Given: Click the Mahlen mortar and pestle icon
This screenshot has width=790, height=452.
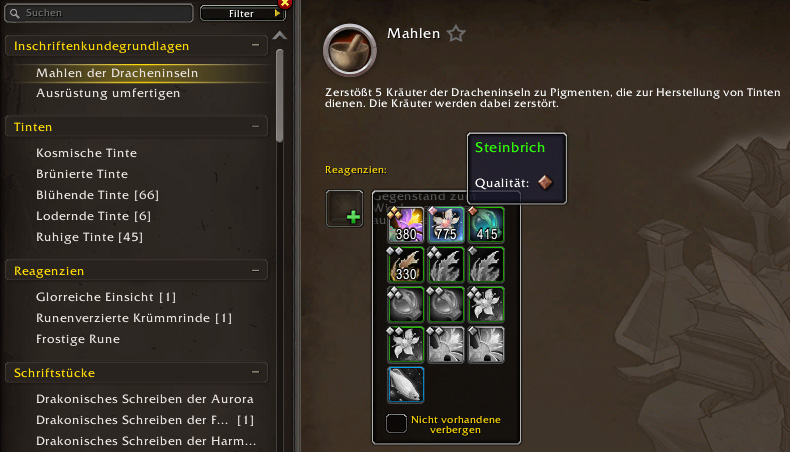Looking at the screenshot, I should [x=350, y=50].
